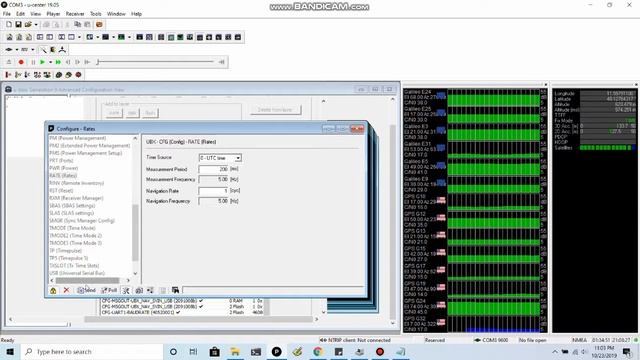Click the Longitude row in the data panel

pyautogui.click(x=595, y=93)
